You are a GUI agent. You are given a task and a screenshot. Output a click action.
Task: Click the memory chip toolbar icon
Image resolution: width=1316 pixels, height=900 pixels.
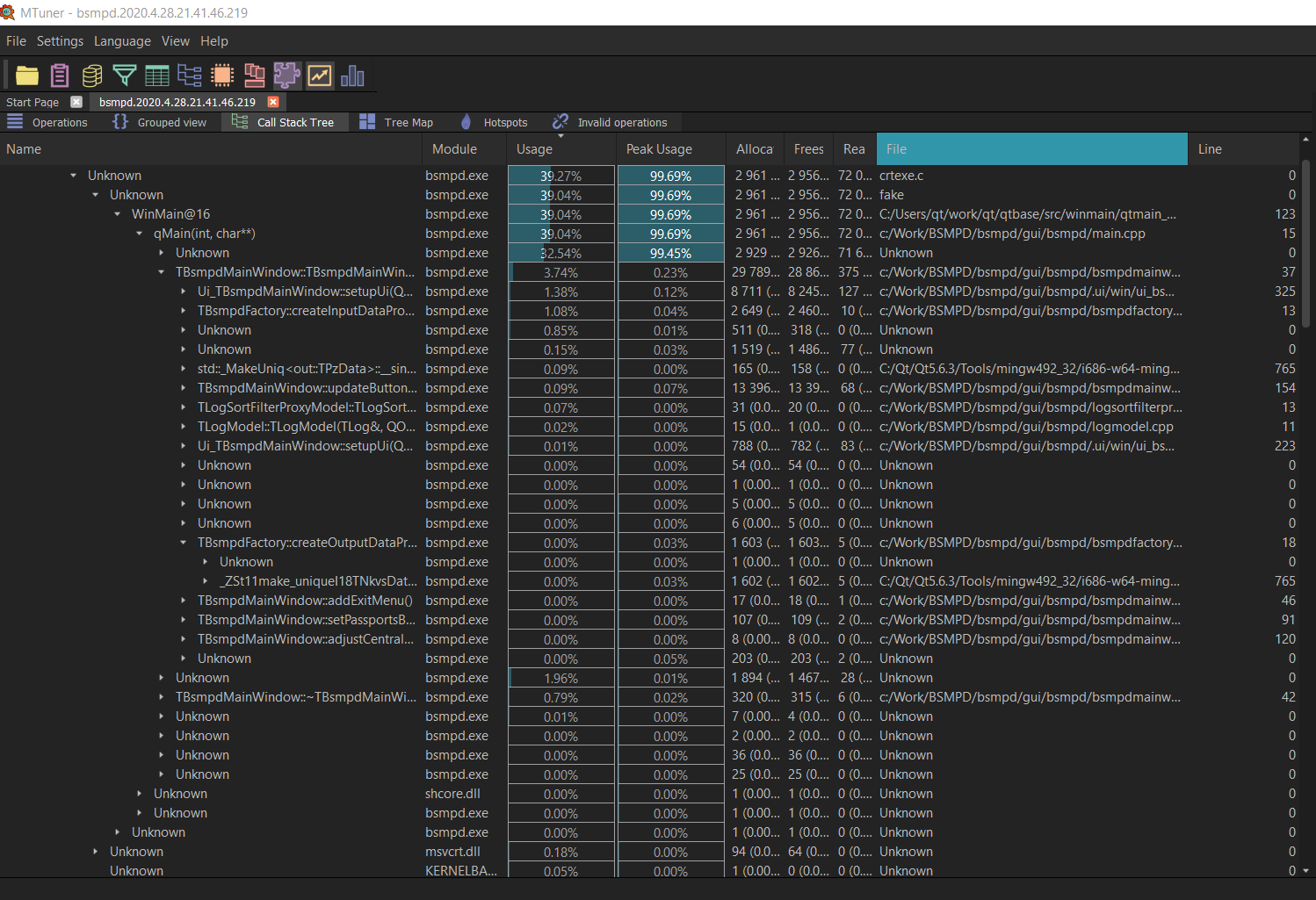coord(221,76)
